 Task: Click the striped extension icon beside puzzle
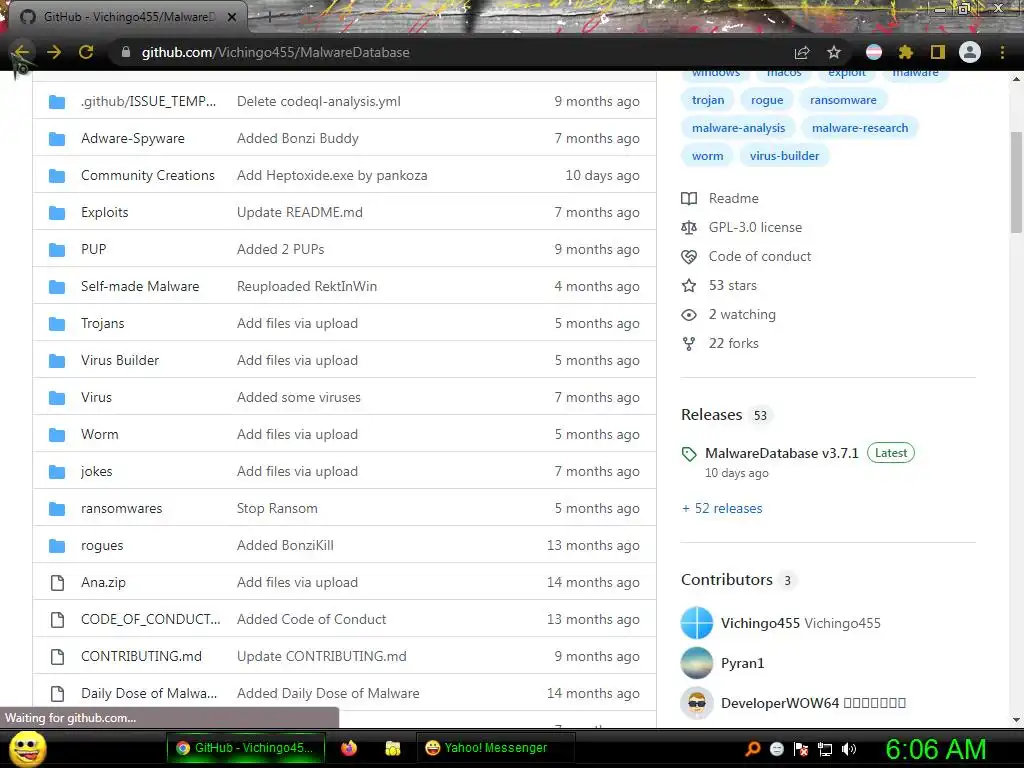pyautogui.click(x=874, y=52)
